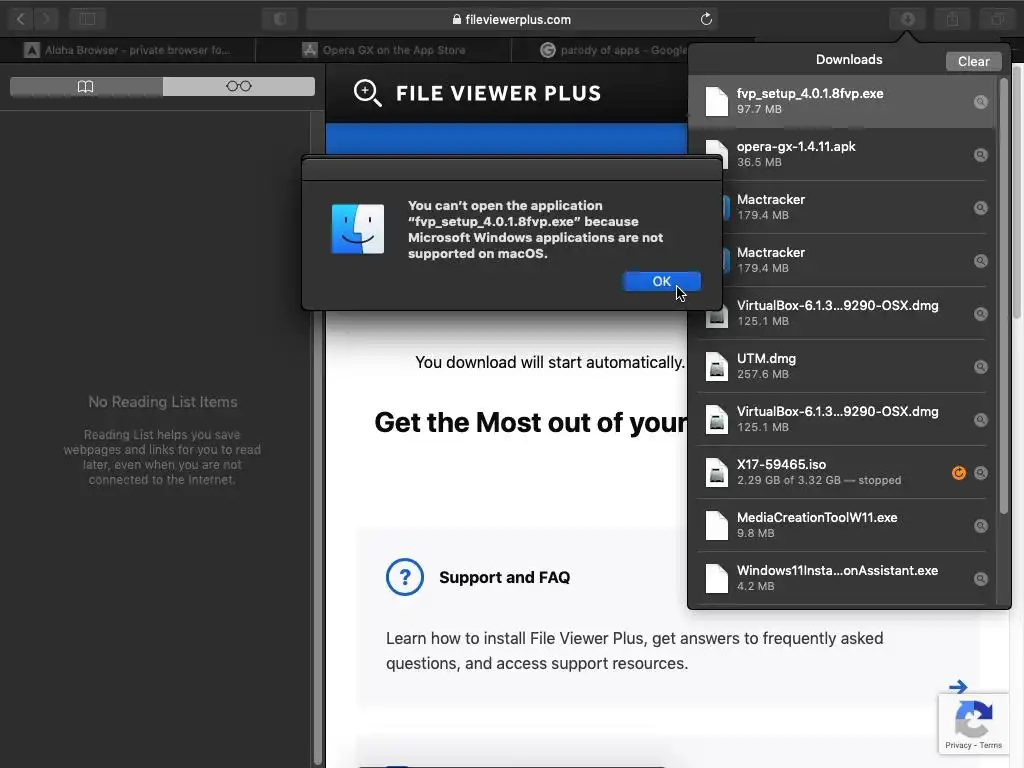Resume the stopped X17-59465.iso download
This screenshot has height=768, width=1024.
(x=959, y=473)
